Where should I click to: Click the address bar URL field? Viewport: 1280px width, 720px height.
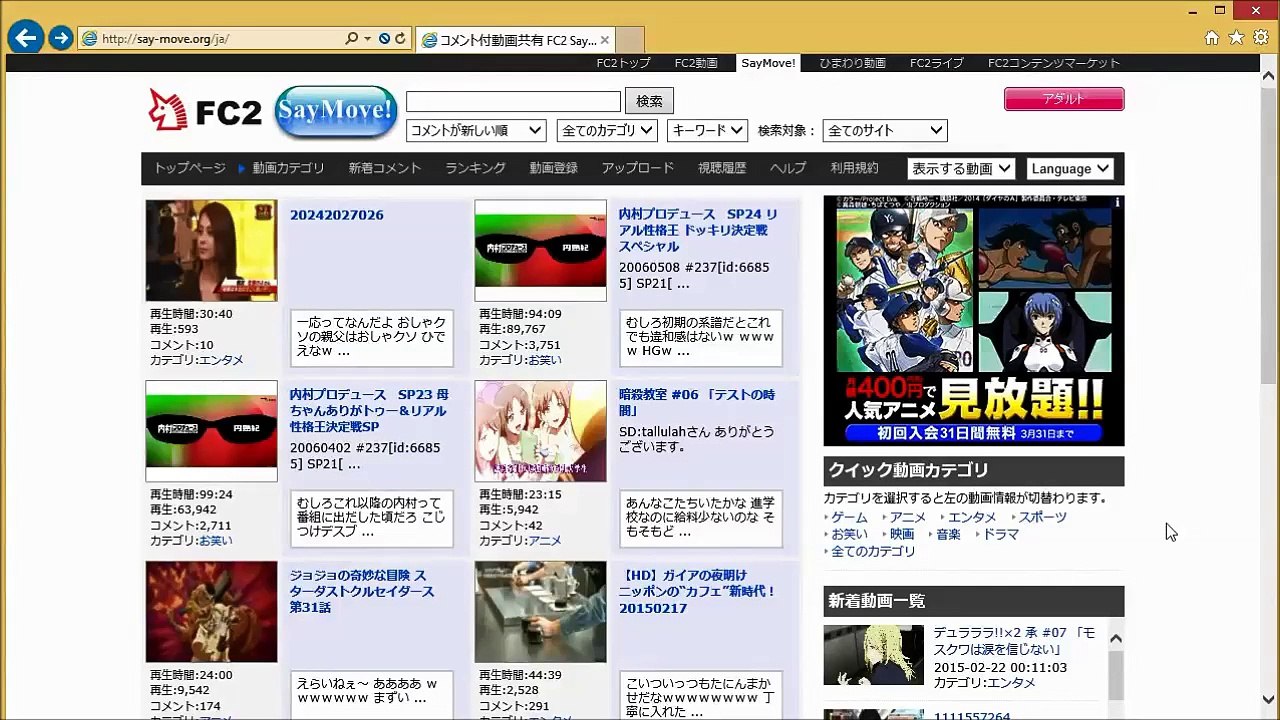pyautogui.click(x=220, y=39)
